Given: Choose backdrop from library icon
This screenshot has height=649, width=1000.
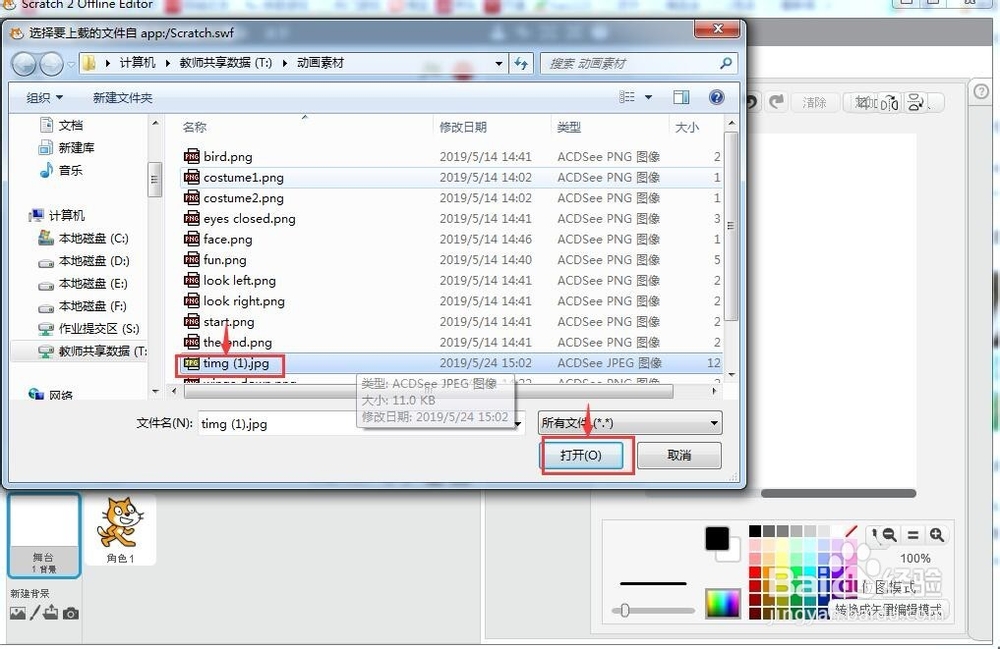Looking at the screenshot, I should (x=18, y=613).
